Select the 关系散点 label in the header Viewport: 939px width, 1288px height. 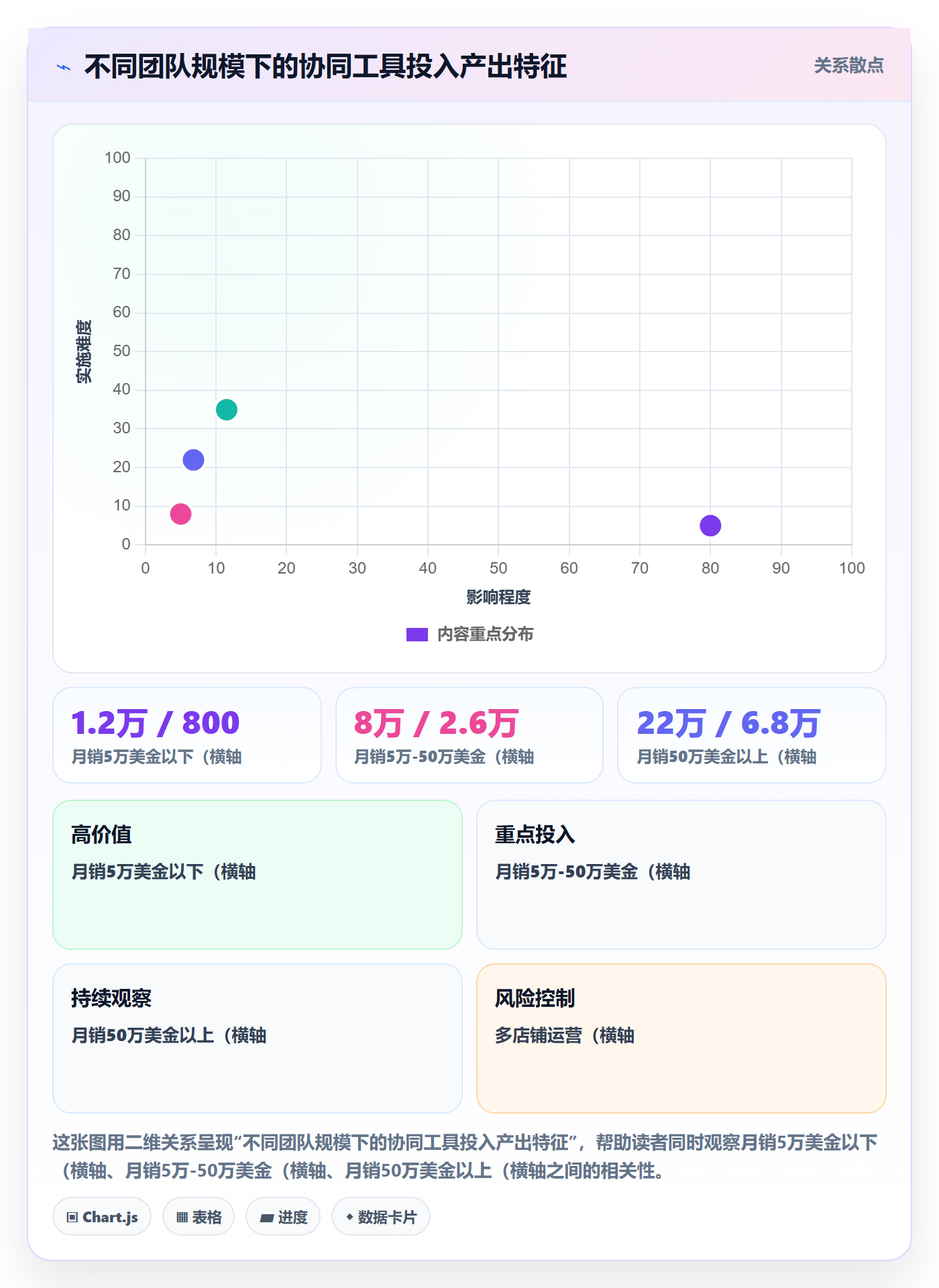[848, 65]
